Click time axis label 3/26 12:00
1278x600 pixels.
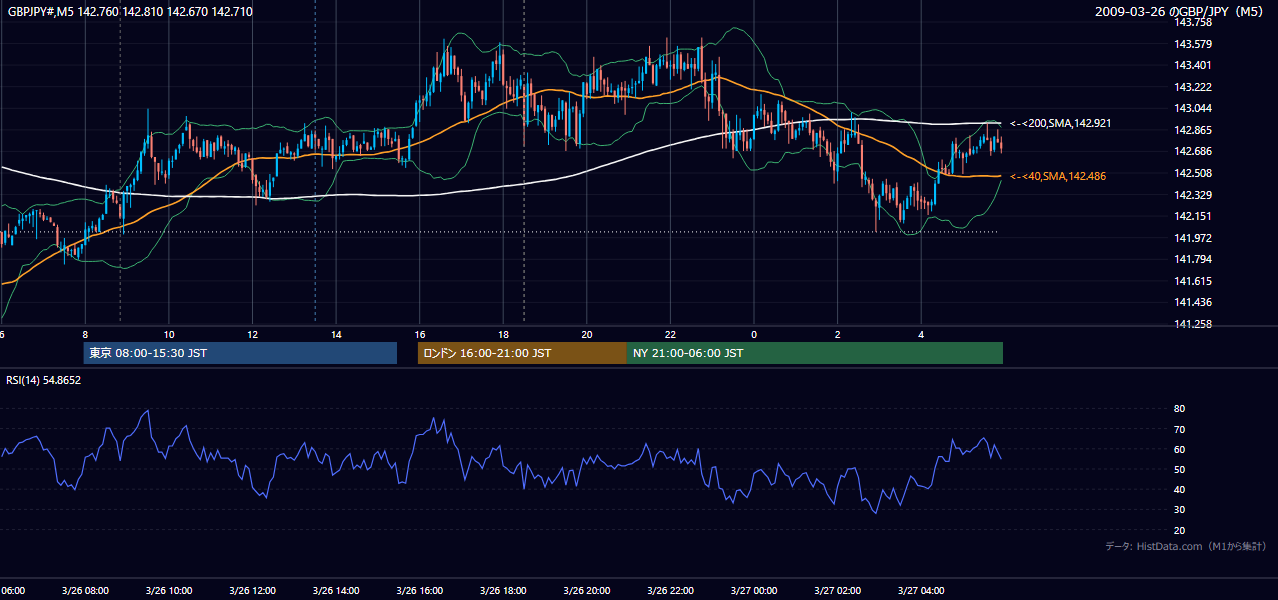pos(252,591)
